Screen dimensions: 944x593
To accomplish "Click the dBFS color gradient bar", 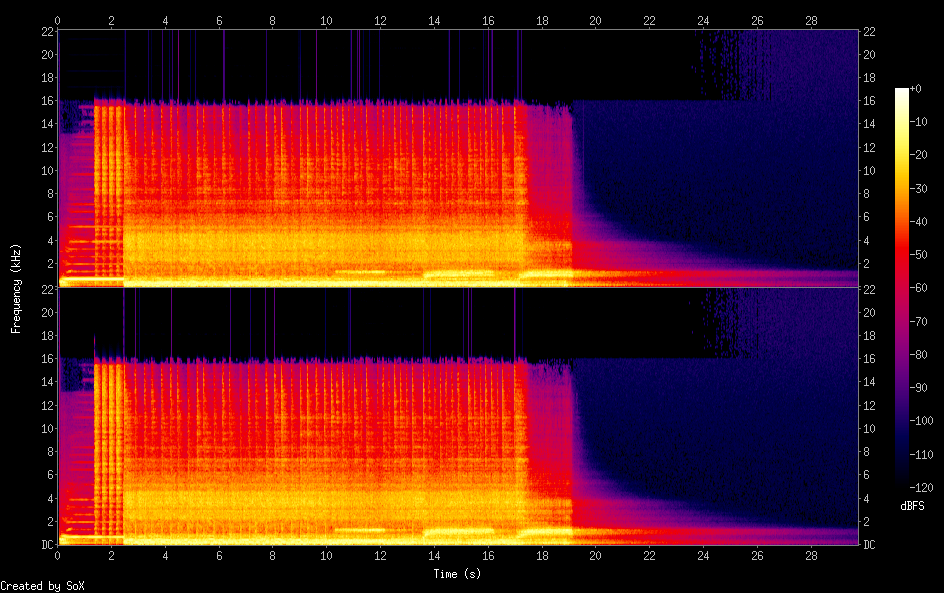I will pyautogui.click(x=901, y=288).
